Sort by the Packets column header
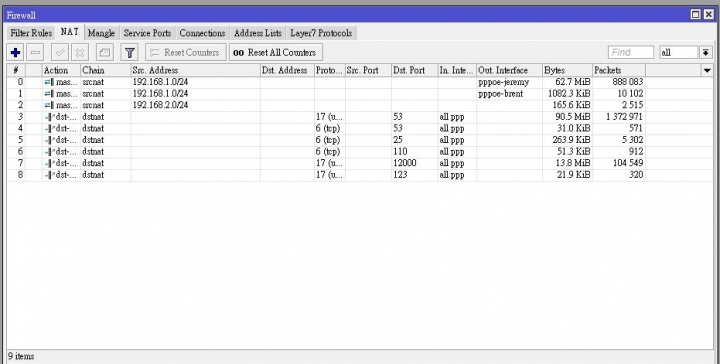The width and height of the screenshot is (720, 364). click(619, 70)
